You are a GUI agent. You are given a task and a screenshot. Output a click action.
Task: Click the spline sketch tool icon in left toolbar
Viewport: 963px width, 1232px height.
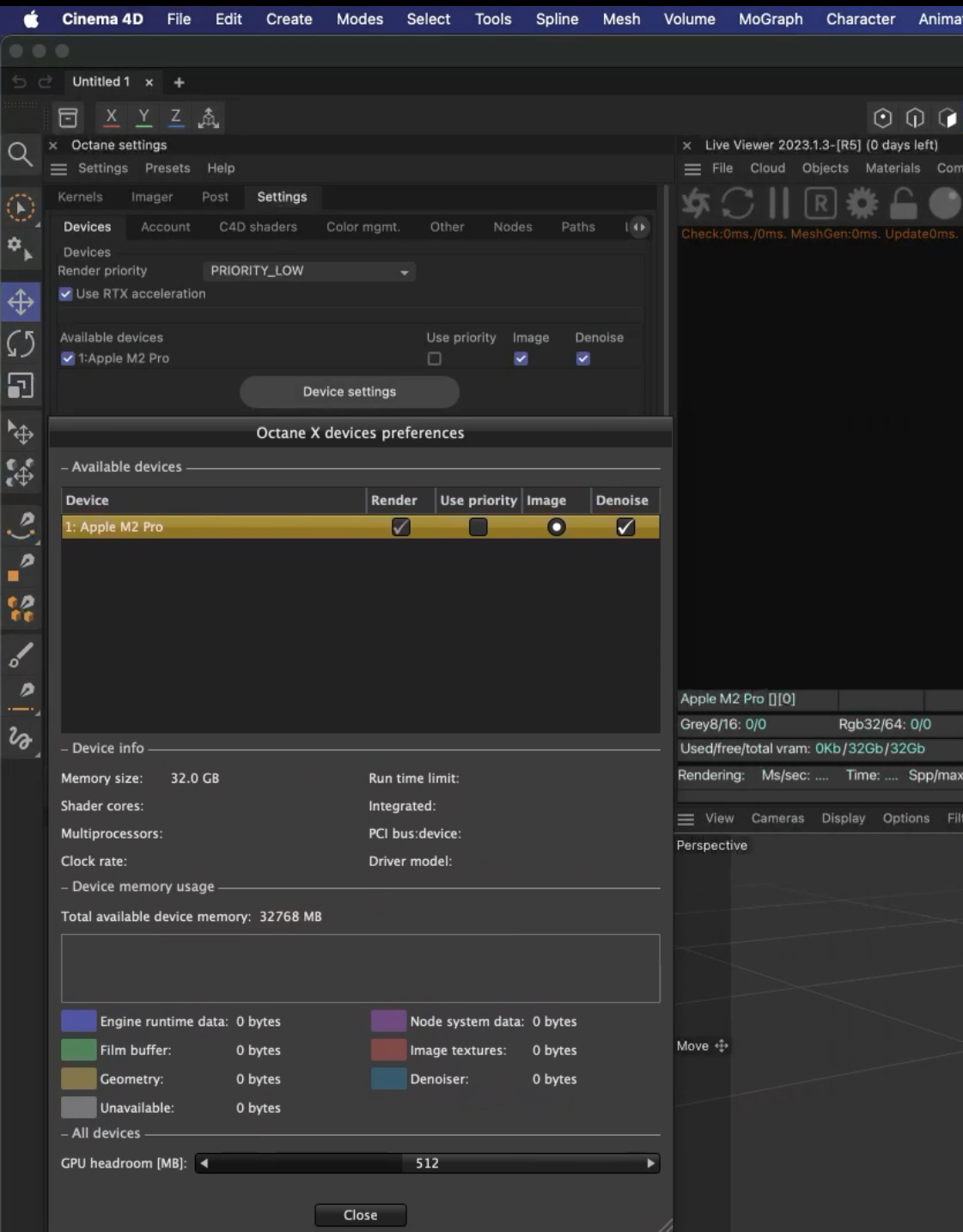tap(21, 739)
